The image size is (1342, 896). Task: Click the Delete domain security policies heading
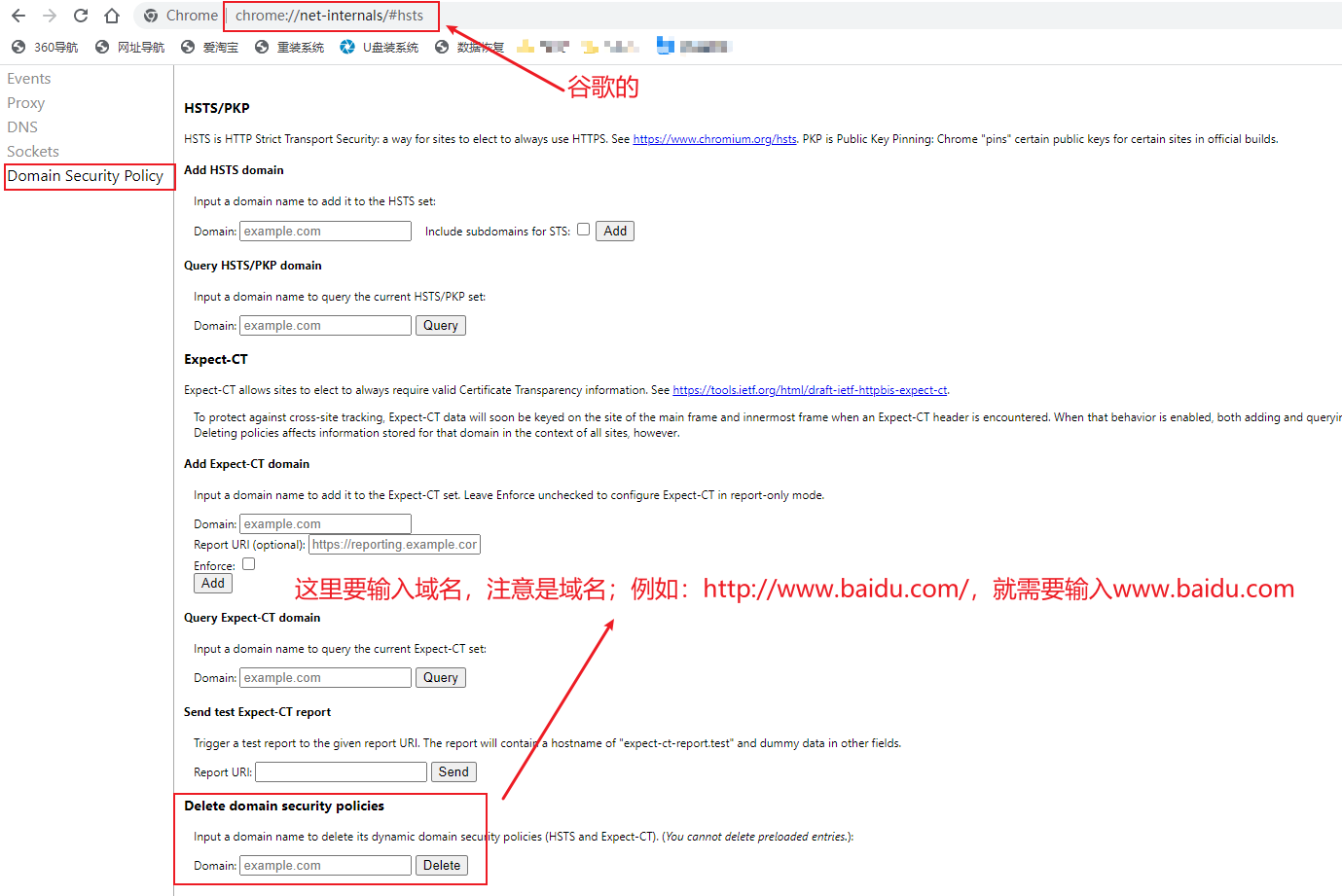[x=284, y=806]
